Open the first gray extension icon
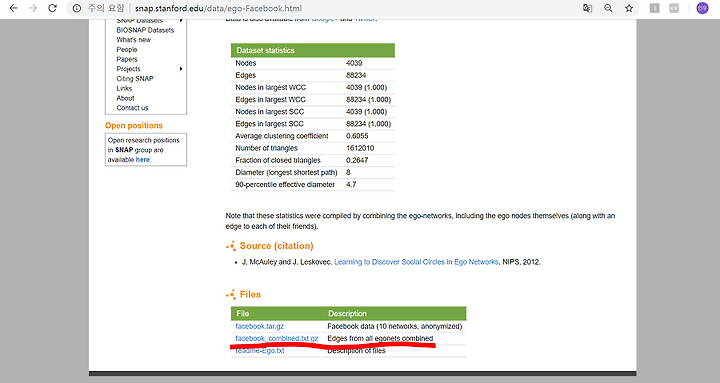720x383 pixels. pos(654,8)
